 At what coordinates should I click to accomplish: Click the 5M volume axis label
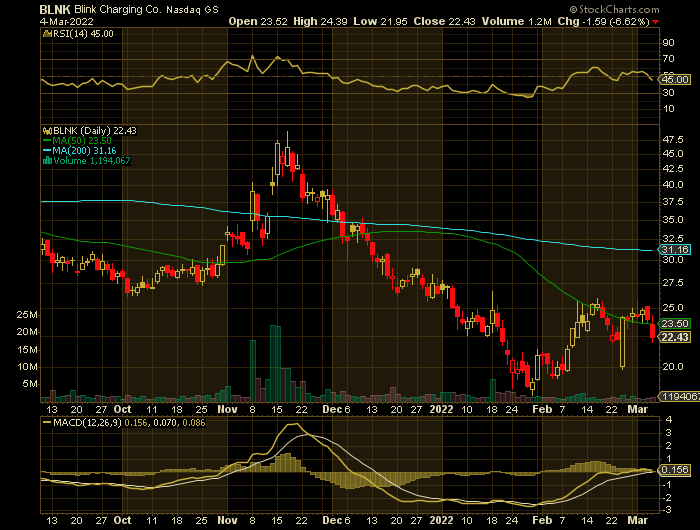pos(29,384)
